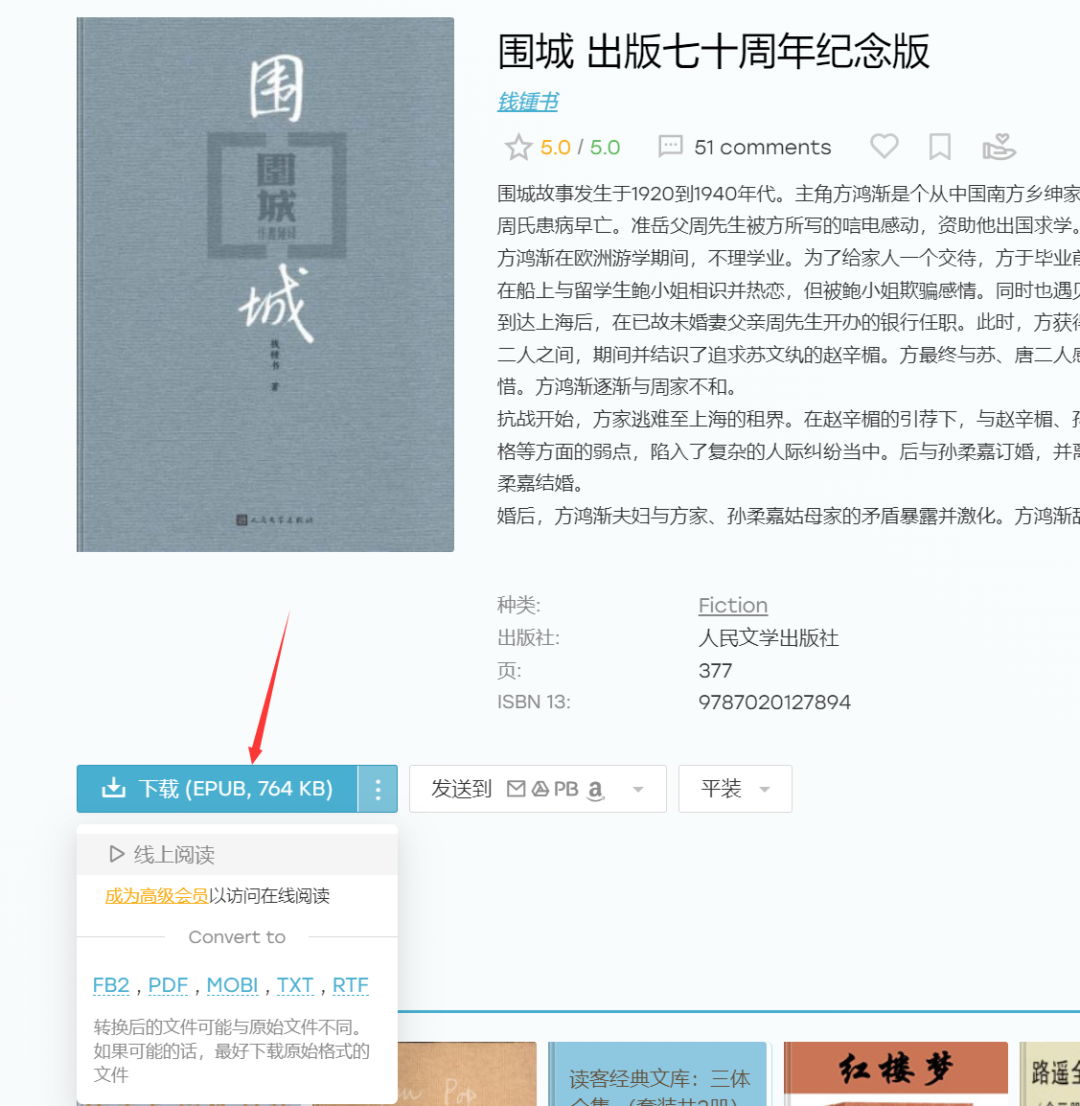1080x1106 pixels.
Task: Convert to MOBI format
Action: click(232, 985)
